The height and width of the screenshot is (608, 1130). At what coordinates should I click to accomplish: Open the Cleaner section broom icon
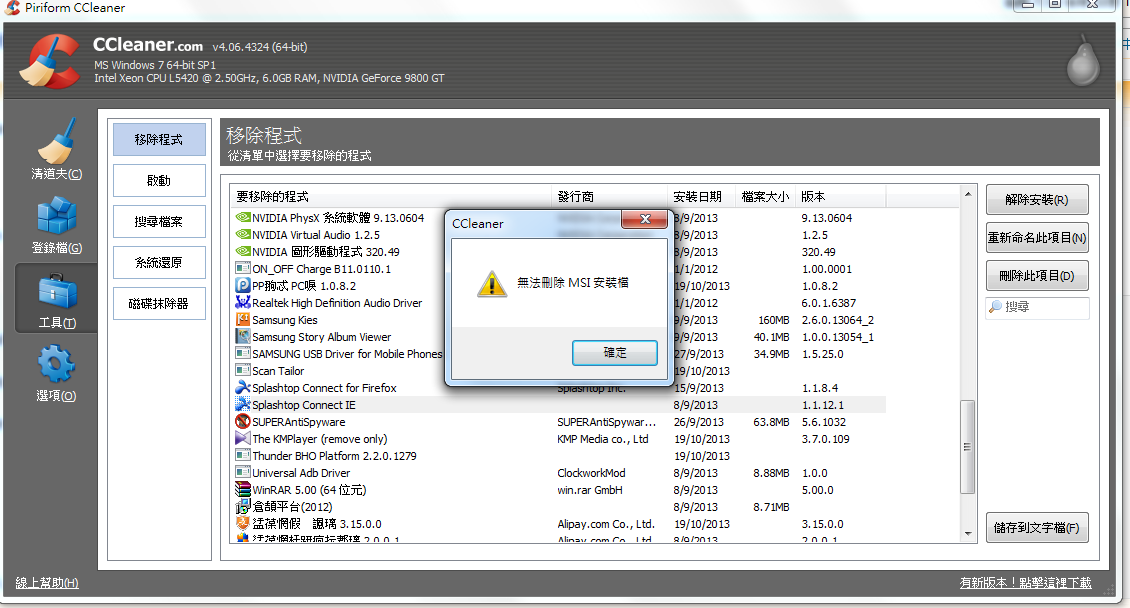(56, 141)
